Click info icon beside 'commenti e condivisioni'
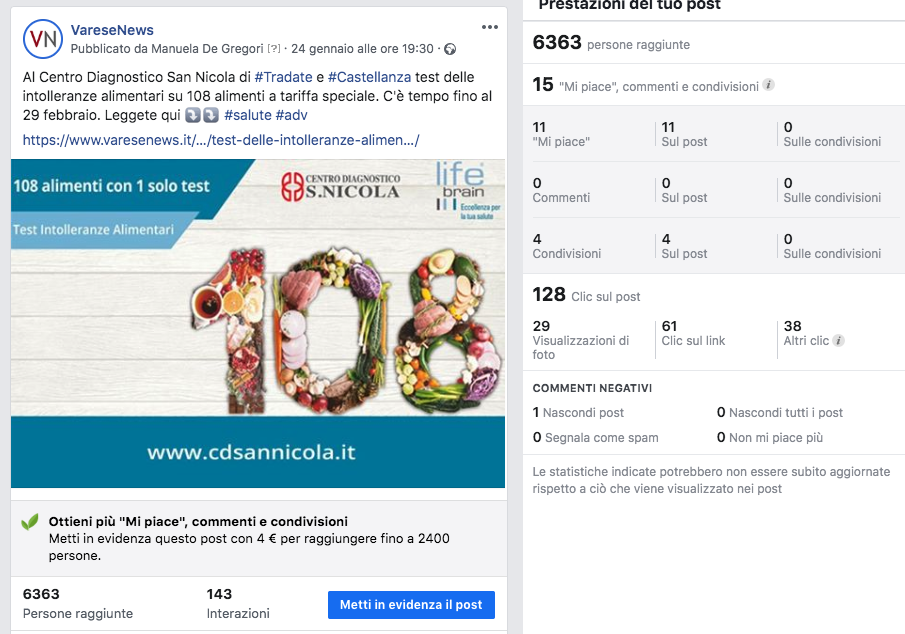The width and height of the screenshot is (905, 634). pos(768,85)
